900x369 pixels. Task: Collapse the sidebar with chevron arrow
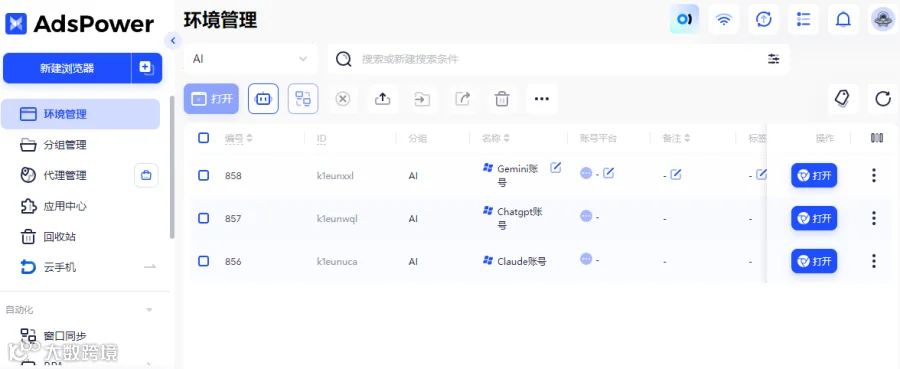[x=172, y=41]
